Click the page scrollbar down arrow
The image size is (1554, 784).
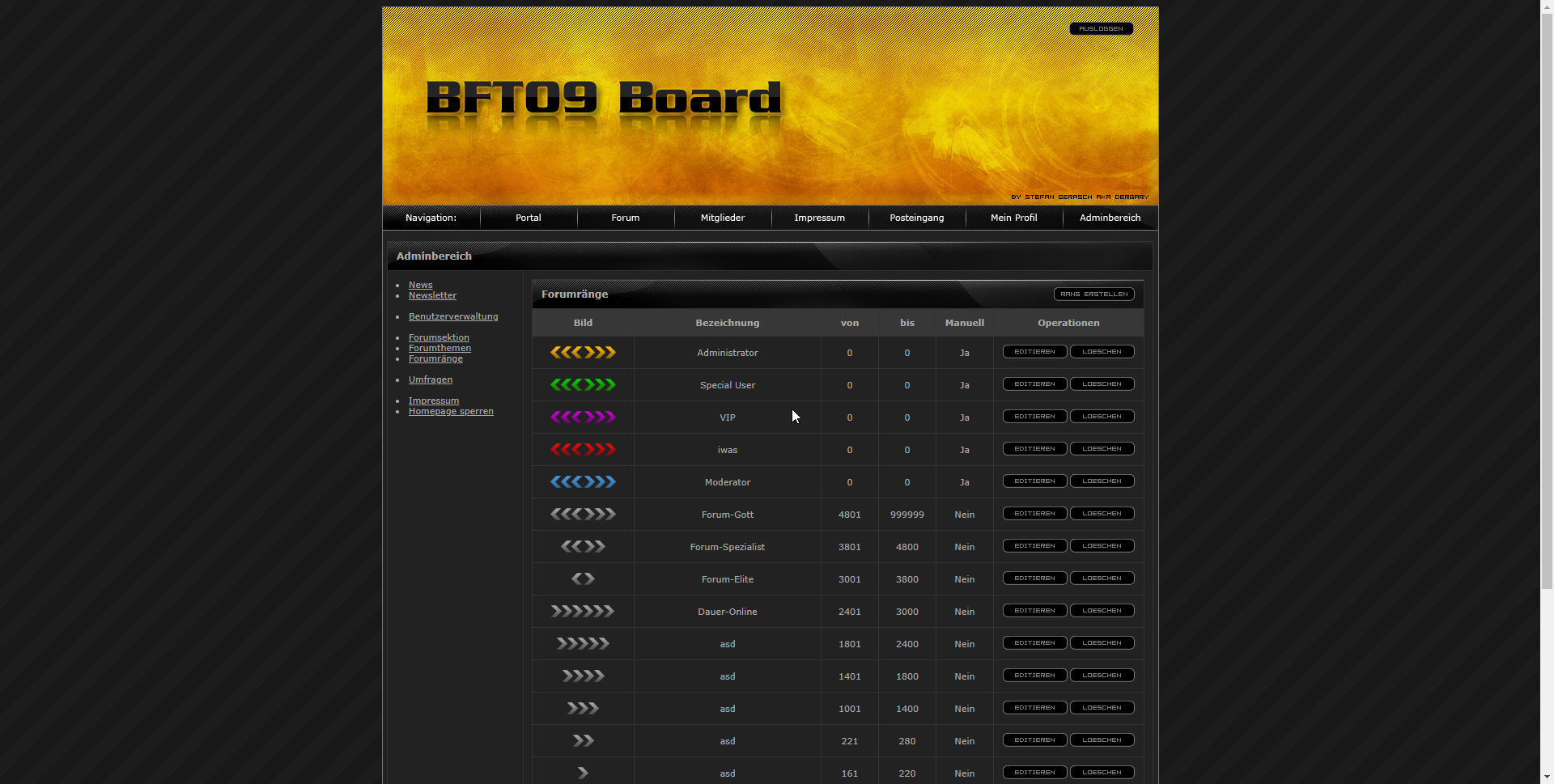click(x=1547, y=777)
